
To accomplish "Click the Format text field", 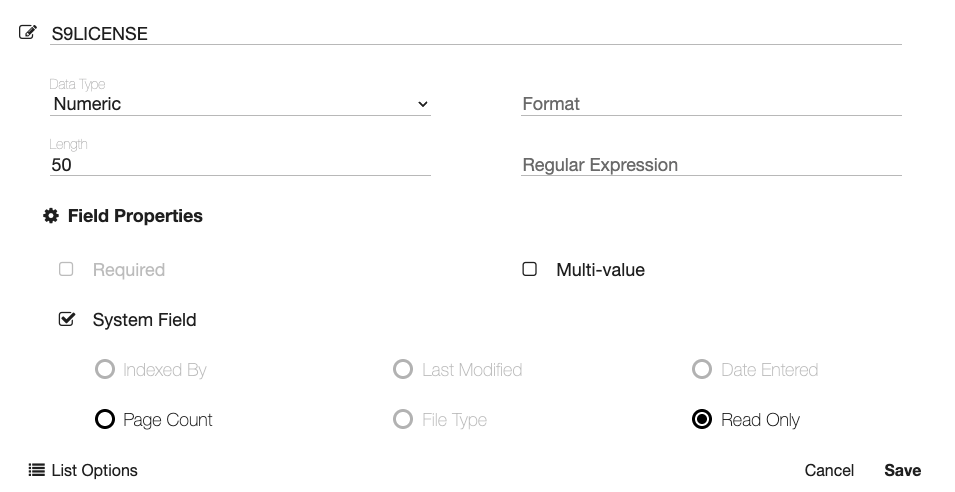I will (710, 104).
